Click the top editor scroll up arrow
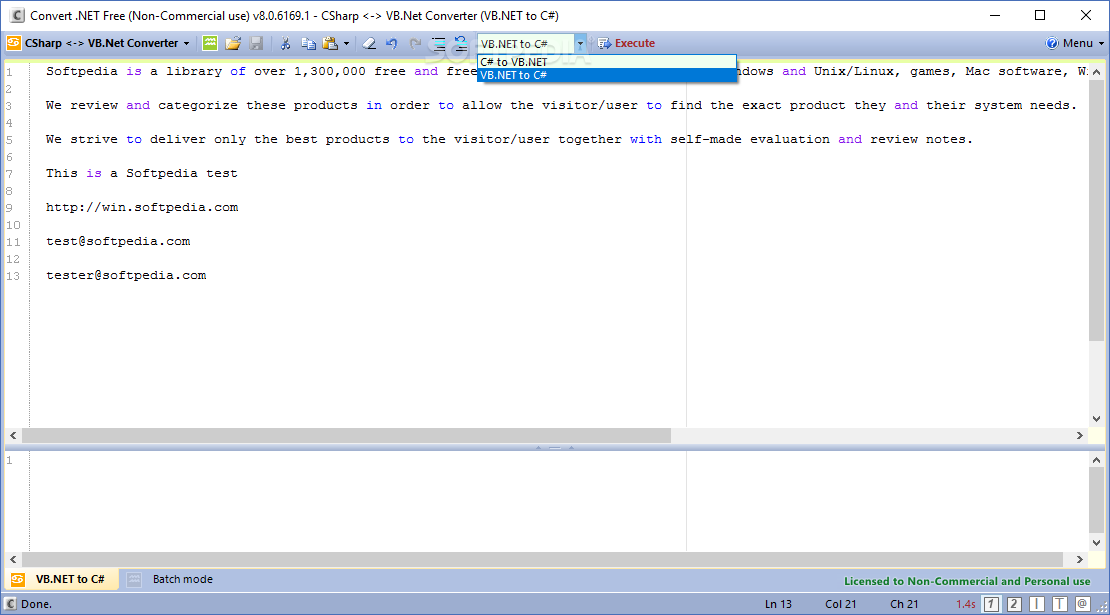The height and width of the screenshot is (615, 1110). [x=1096, y=71]
